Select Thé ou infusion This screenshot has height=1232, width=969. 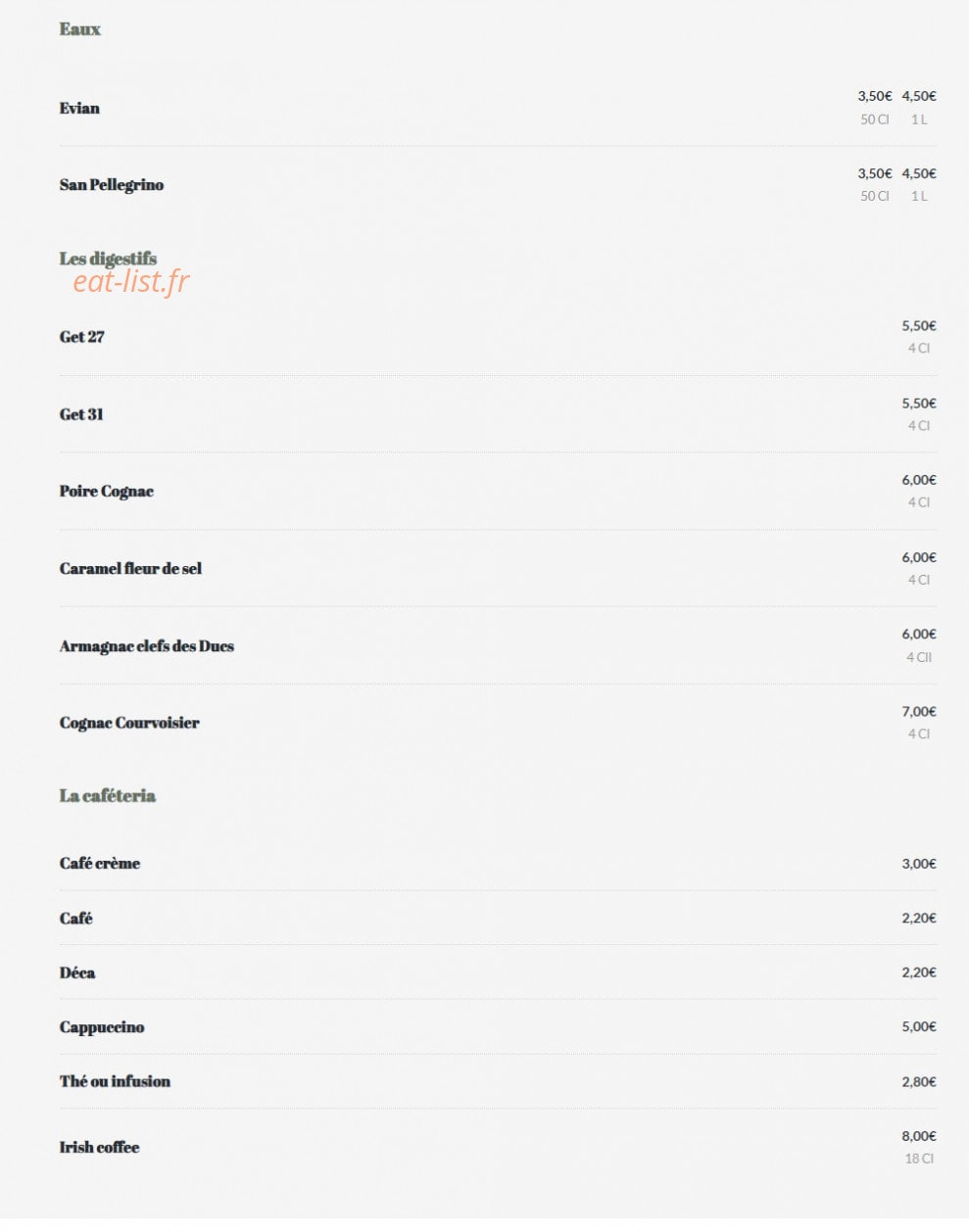click(115, 1081)
